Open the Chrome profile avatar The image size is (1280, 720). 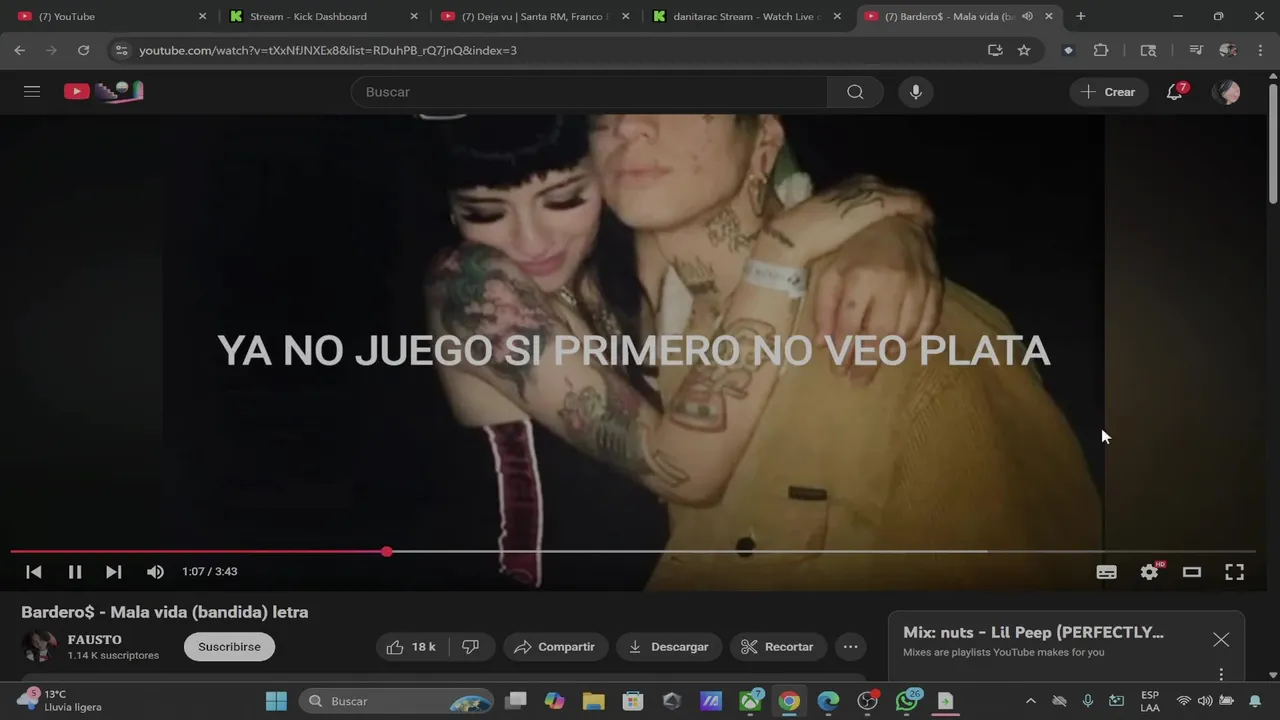point(1228,50)
